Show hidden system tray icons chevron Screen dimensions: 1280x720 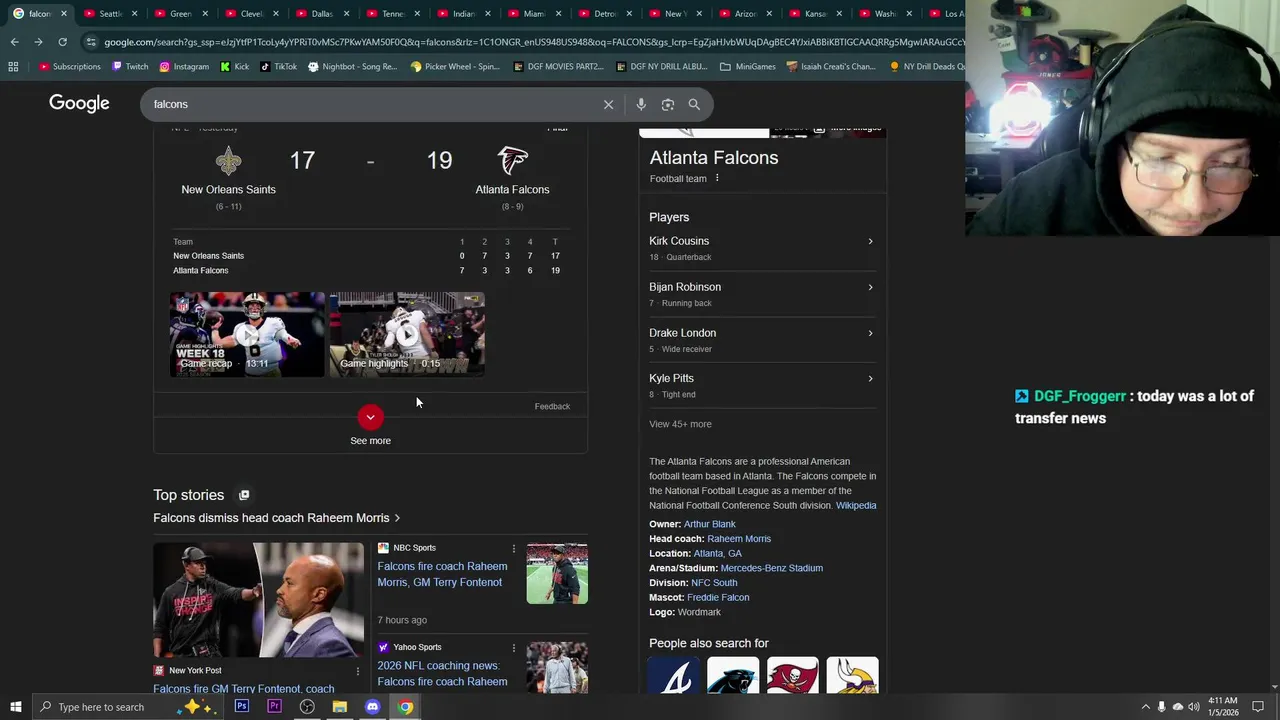[1146, 707]
